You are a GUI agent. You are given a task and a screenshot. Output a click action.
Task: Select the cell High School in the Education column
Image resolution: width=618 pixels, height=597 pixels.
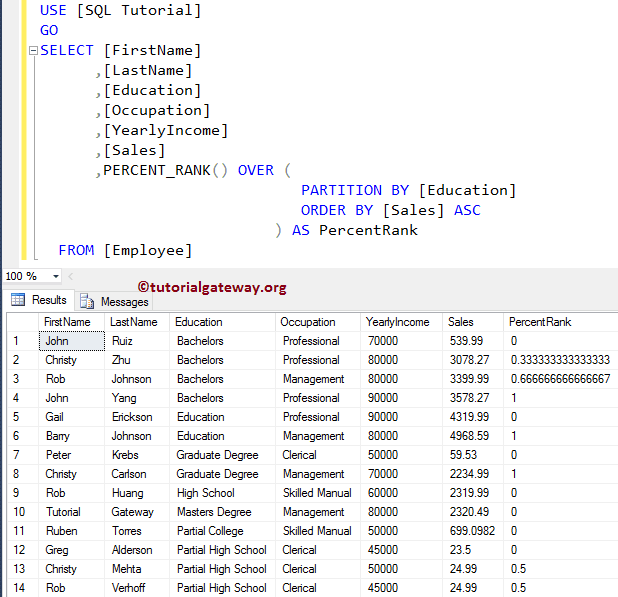tap(222, 493)
